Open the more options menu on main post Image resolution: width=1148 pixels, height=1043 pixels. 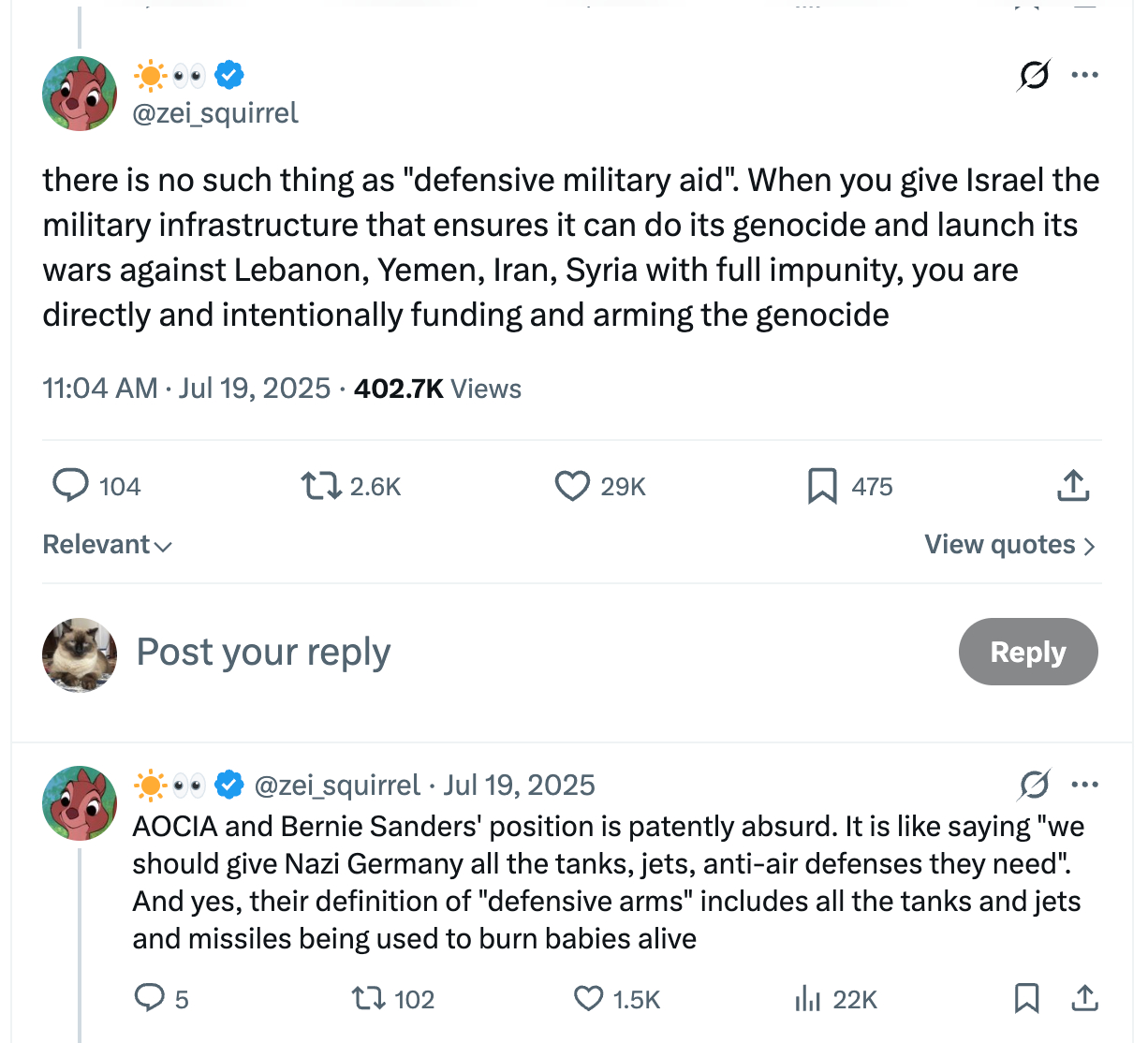1084,75
